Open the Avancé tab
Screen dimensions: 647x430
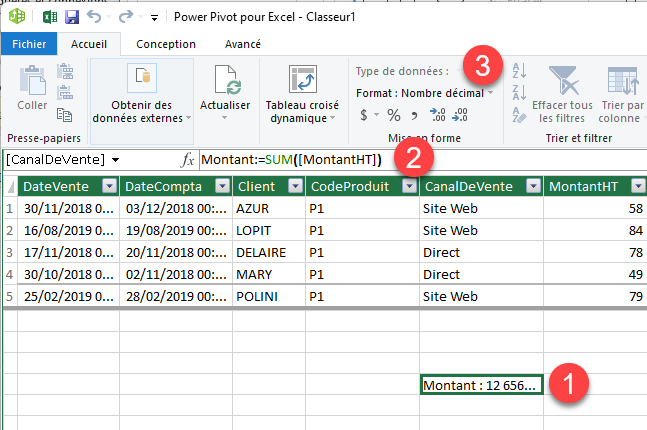243,44
